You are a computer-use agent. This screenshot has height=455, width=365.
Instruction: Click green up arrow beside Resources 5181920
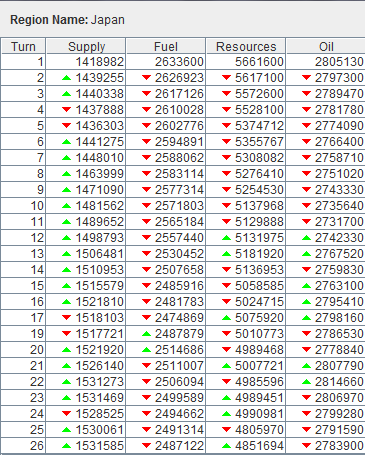pos(226,254)
